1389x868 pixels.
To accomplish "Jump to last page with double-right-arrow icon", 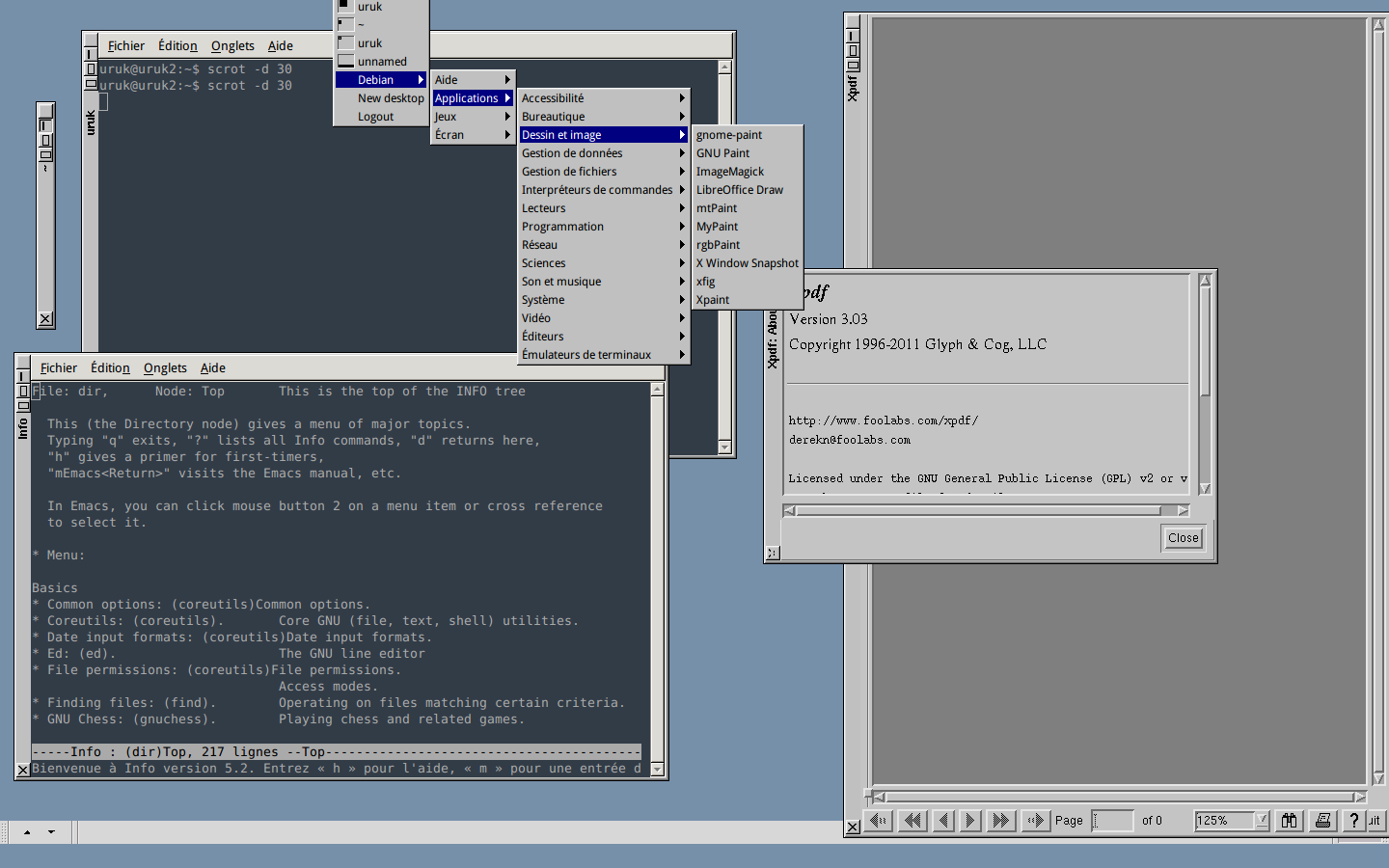I will click(x=1001, y=821).
